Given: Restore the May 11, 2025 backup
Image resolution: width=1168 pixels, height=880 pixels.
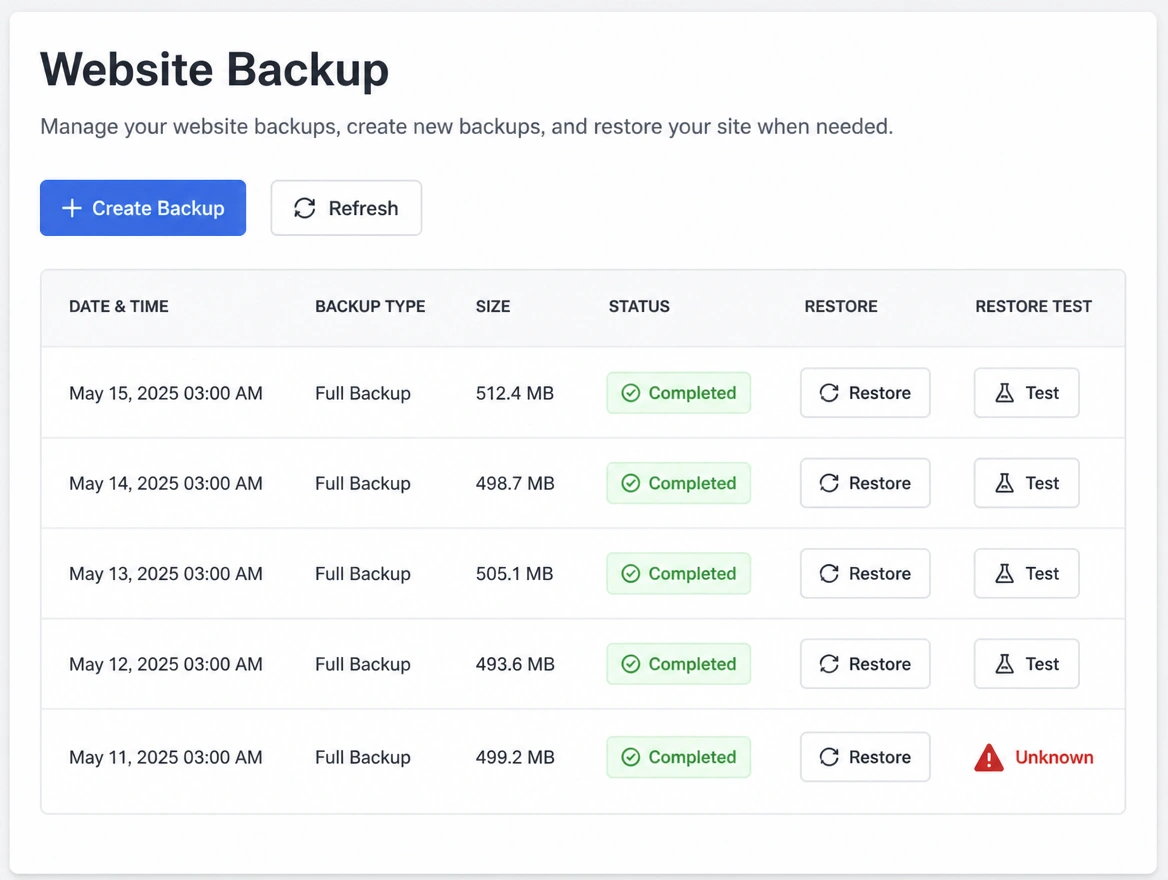Looking at the screenshot, I should coord(865,757).
